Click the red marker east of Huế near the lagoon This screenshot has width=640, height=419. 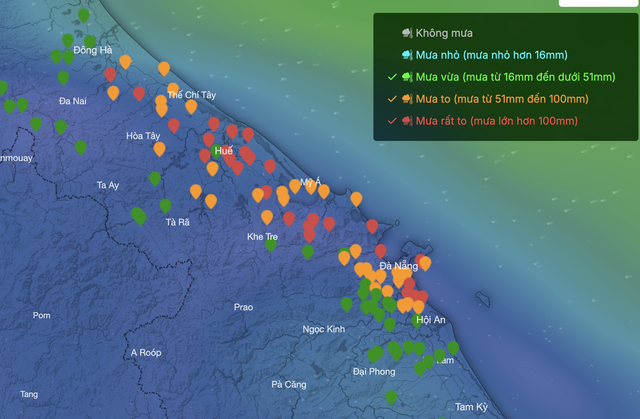(x=270, y=166)
